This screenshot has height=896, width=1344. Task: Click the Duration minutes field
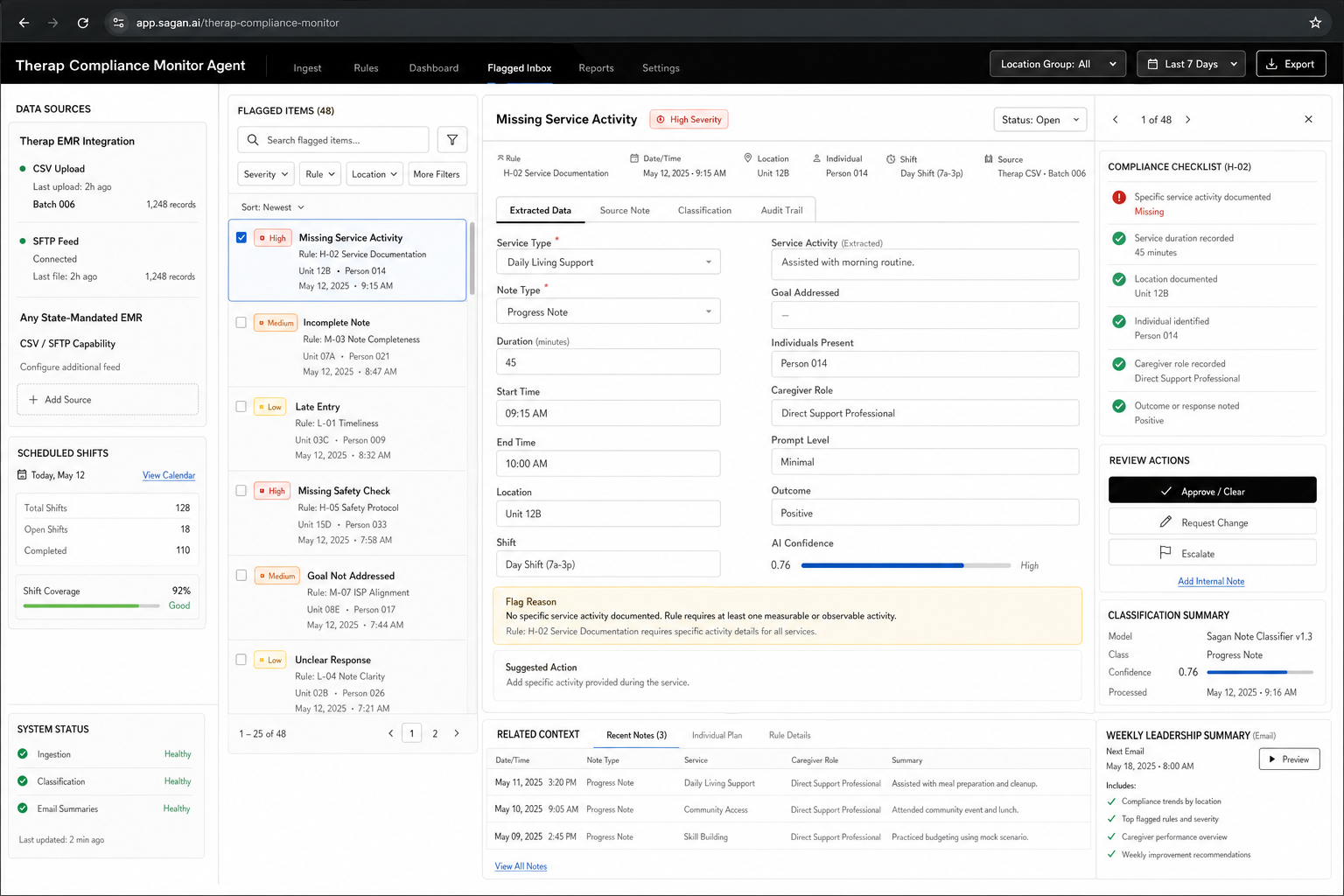(608, 362)
